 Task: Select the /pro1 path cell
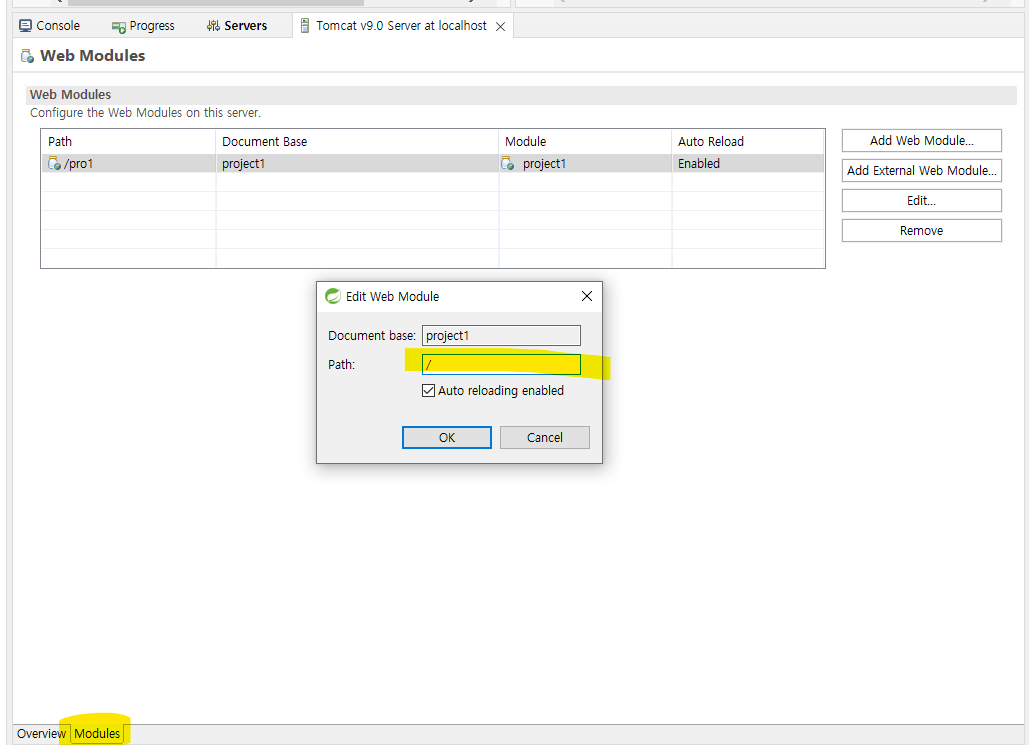pos(128,163)
